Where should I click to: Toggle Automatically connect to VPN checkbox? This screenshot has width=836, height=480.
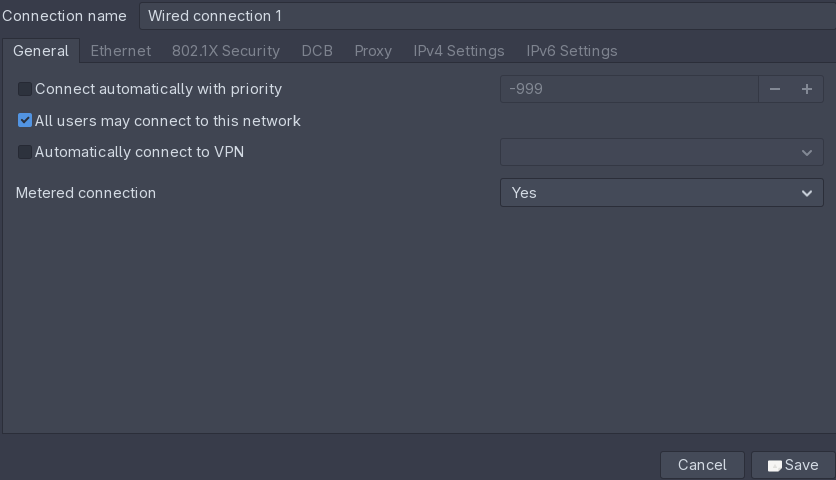point(25,153)
